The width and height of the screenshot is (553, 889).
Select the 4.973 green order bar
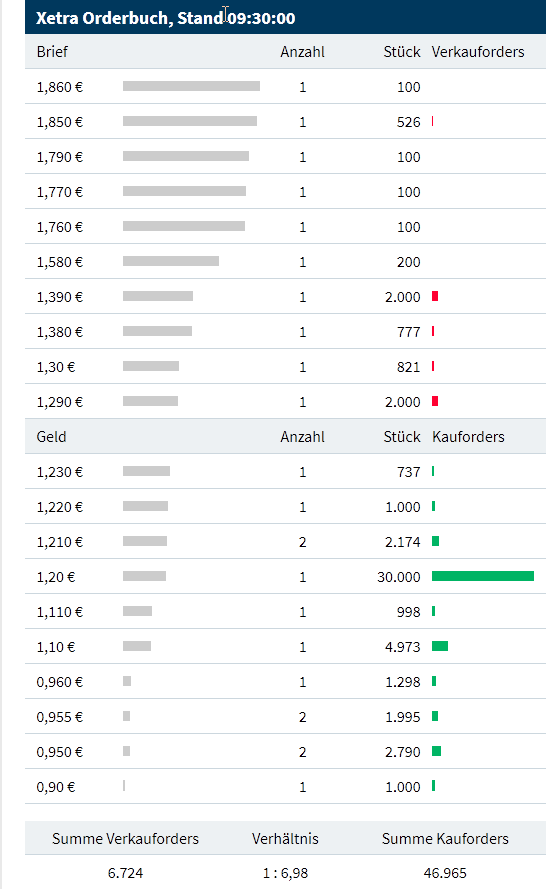[440, 646]
